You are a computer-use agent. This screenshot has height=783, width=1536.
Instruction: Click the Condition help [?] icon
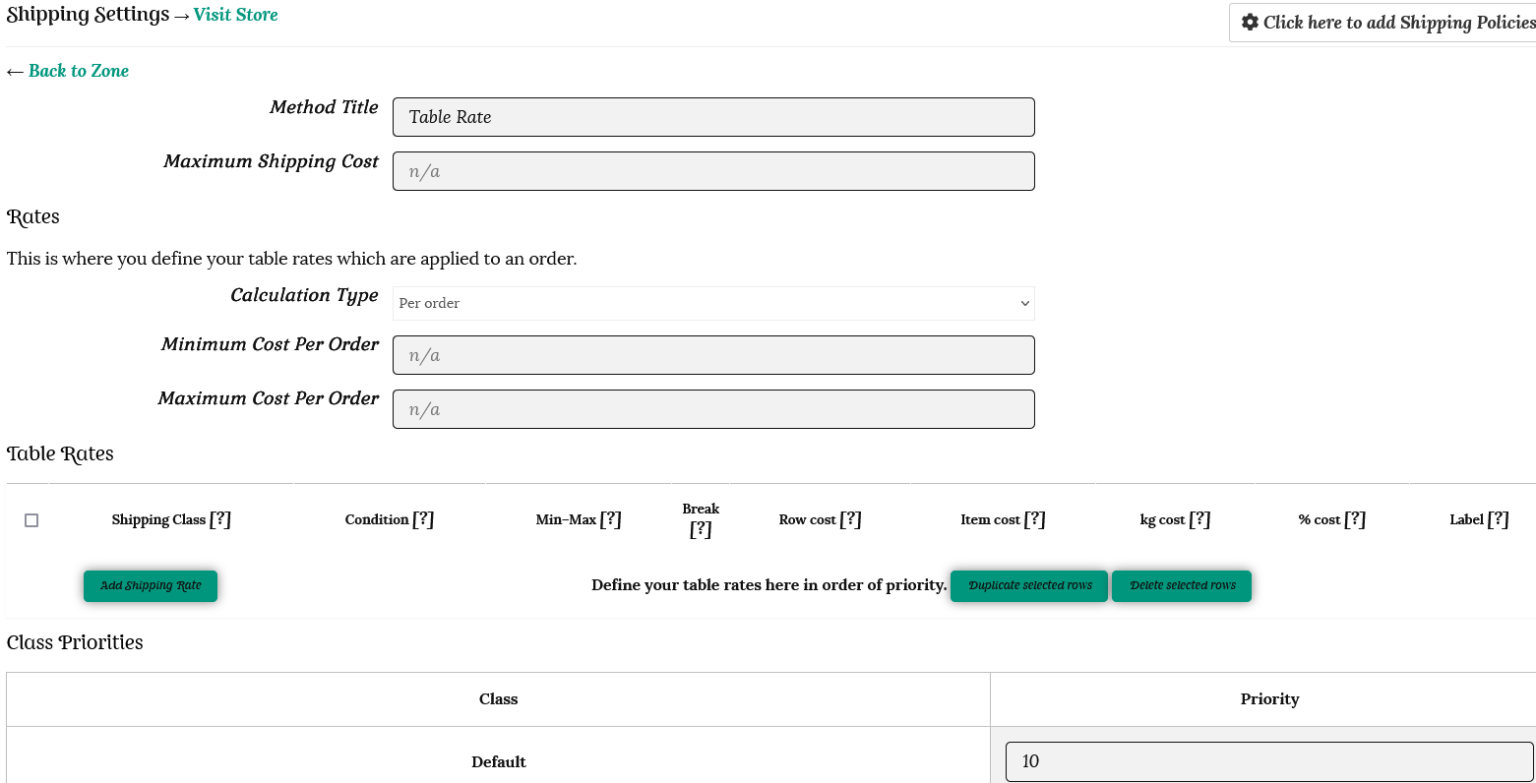click(424, 519)
